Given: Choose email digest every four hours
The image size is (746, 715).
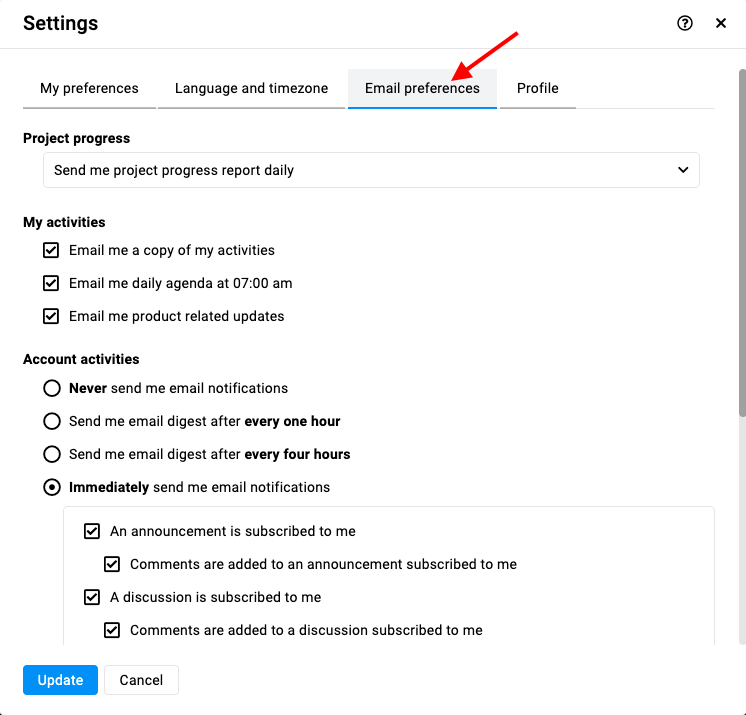Looking at the screenshot, I should [52, 454].
